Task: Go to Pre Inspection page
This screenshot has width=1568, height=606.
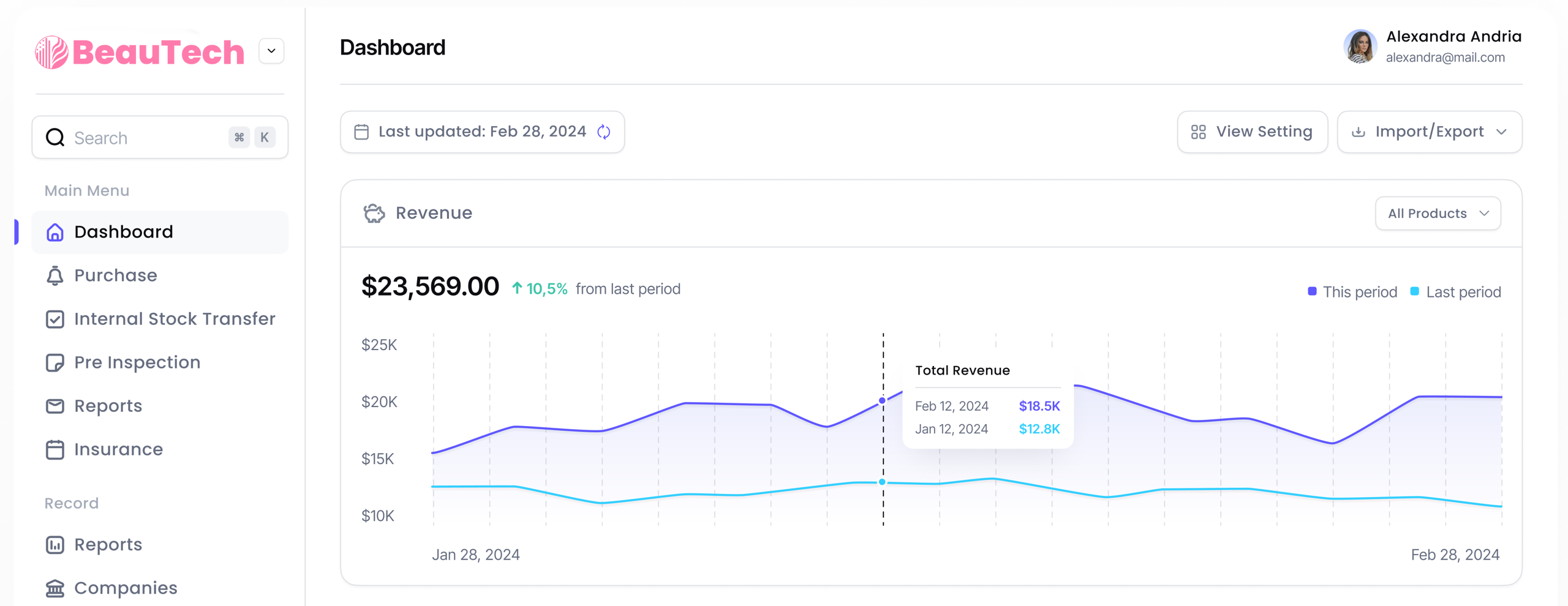Action: coord(137,362)
